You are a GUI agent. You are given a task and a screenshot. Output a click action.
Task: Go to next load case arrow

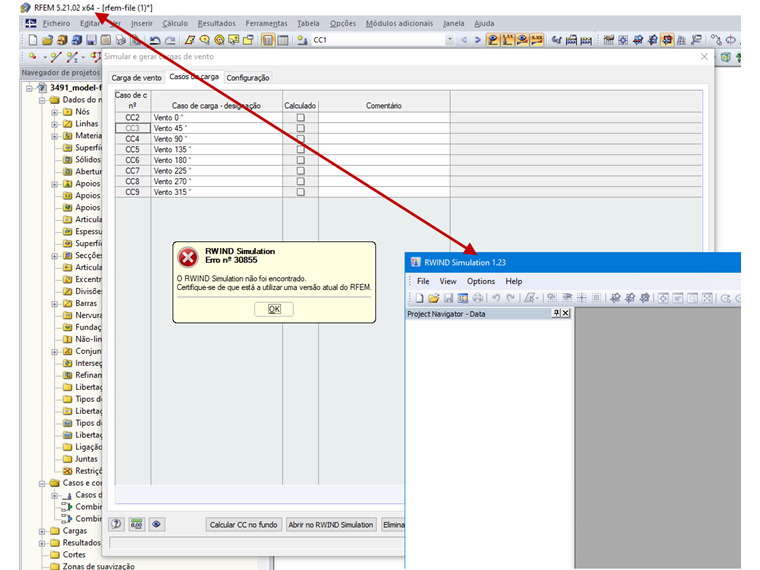pyautogui.click(x=477, y=40)
